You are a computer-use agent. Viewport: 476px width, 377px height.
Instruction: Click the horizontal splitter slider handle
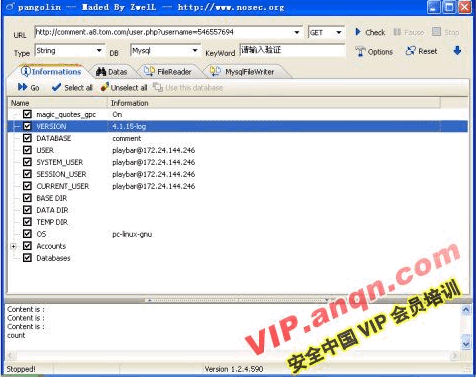click(238, 300)
